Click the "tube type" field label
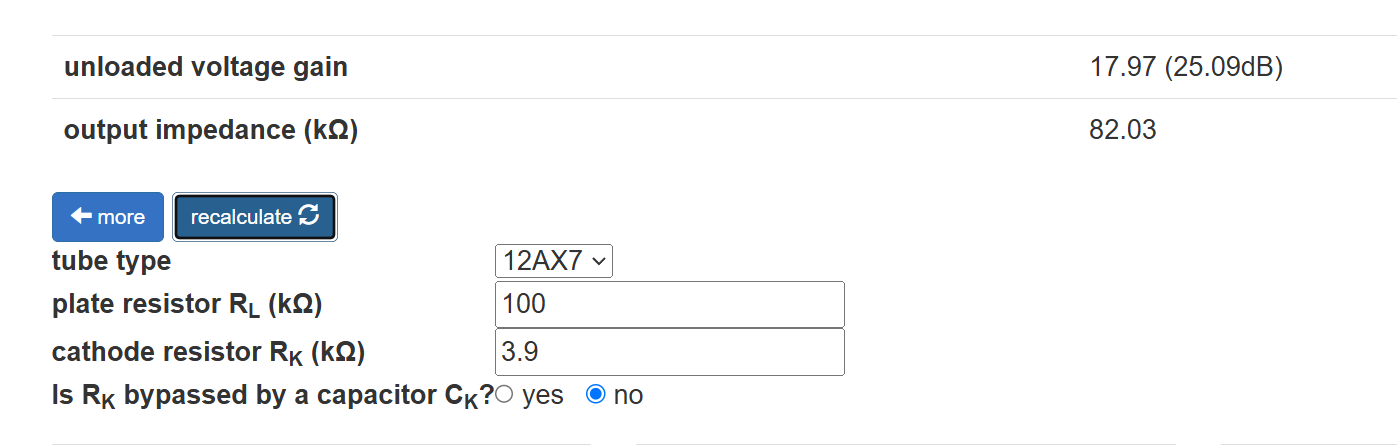1397x447 pixels. pyautogui.click(x=111, y=262)
